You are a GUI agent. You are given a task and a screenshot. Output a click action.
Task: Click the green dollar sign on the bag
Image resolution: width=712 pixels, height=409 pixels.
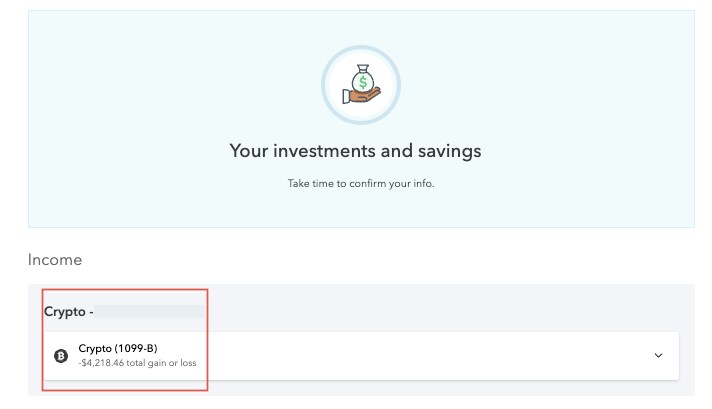pyautogui.click(x=363, y=83)
